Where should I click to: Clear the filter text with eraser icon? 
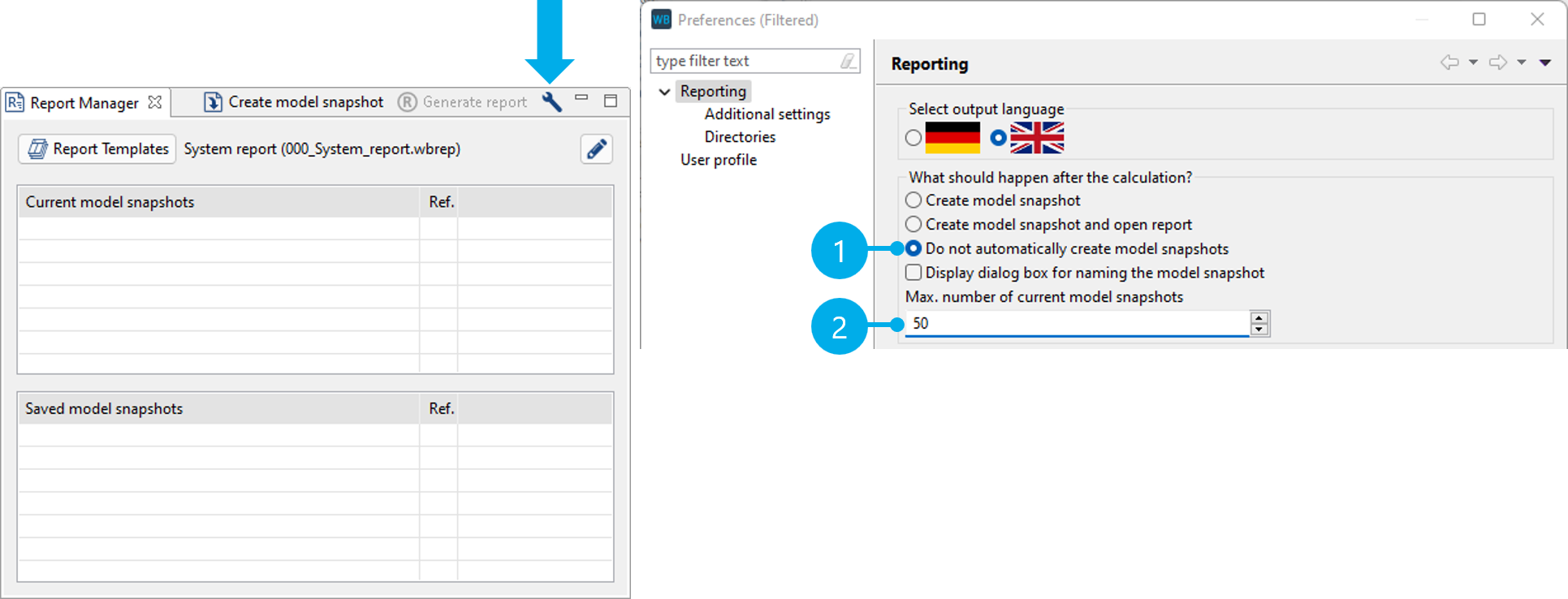[848, 61]
